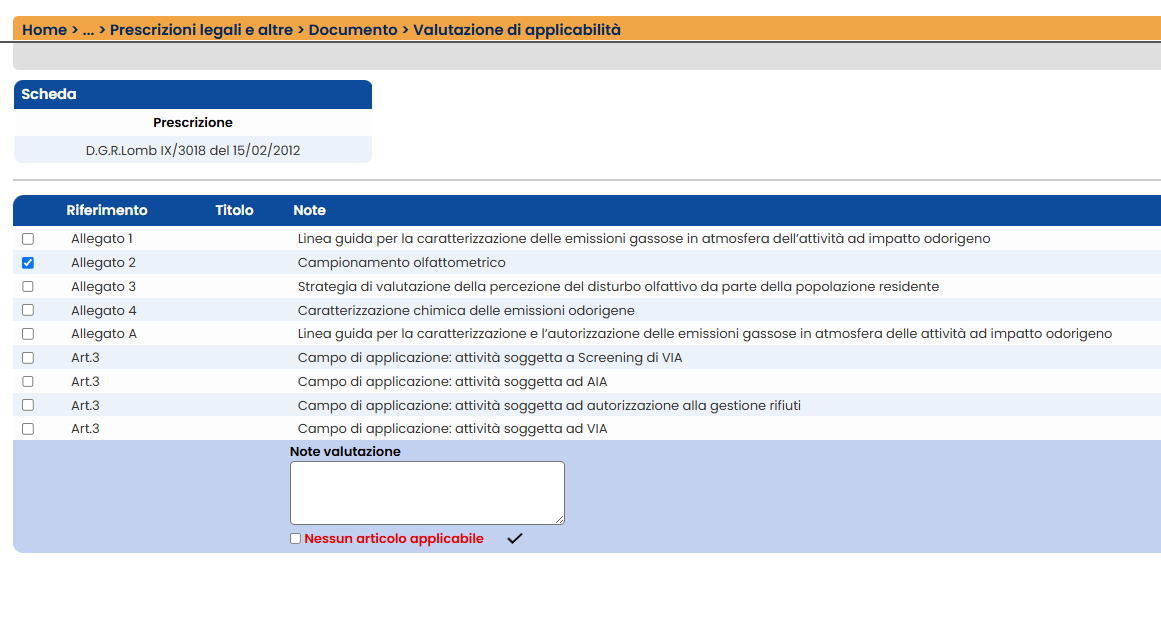
Task: Open the collapsed breadcrumb ellipsis
Action: coord(88,30)
